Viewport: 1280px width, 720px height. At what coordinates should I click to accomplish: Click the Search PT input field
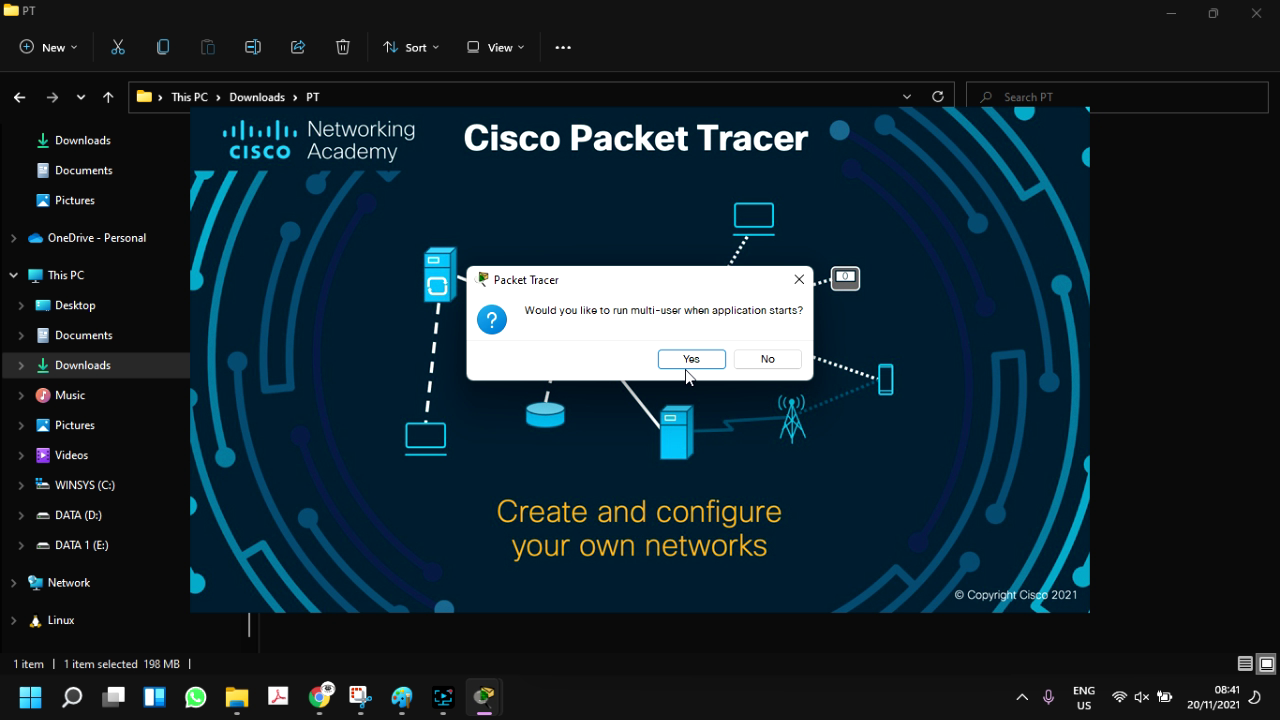coord(1117,97)
